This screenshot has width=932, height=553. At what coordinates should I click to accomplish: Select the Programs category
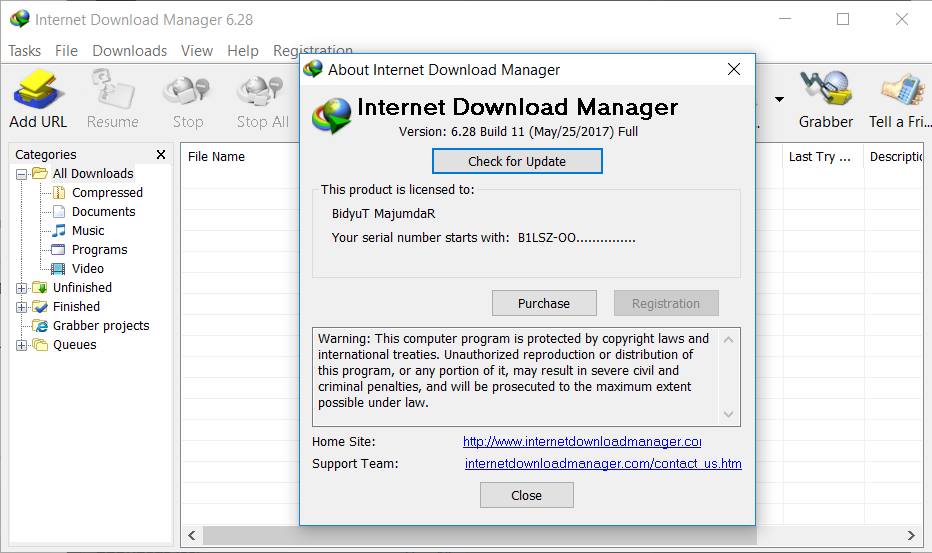click(x=99, y=250)
